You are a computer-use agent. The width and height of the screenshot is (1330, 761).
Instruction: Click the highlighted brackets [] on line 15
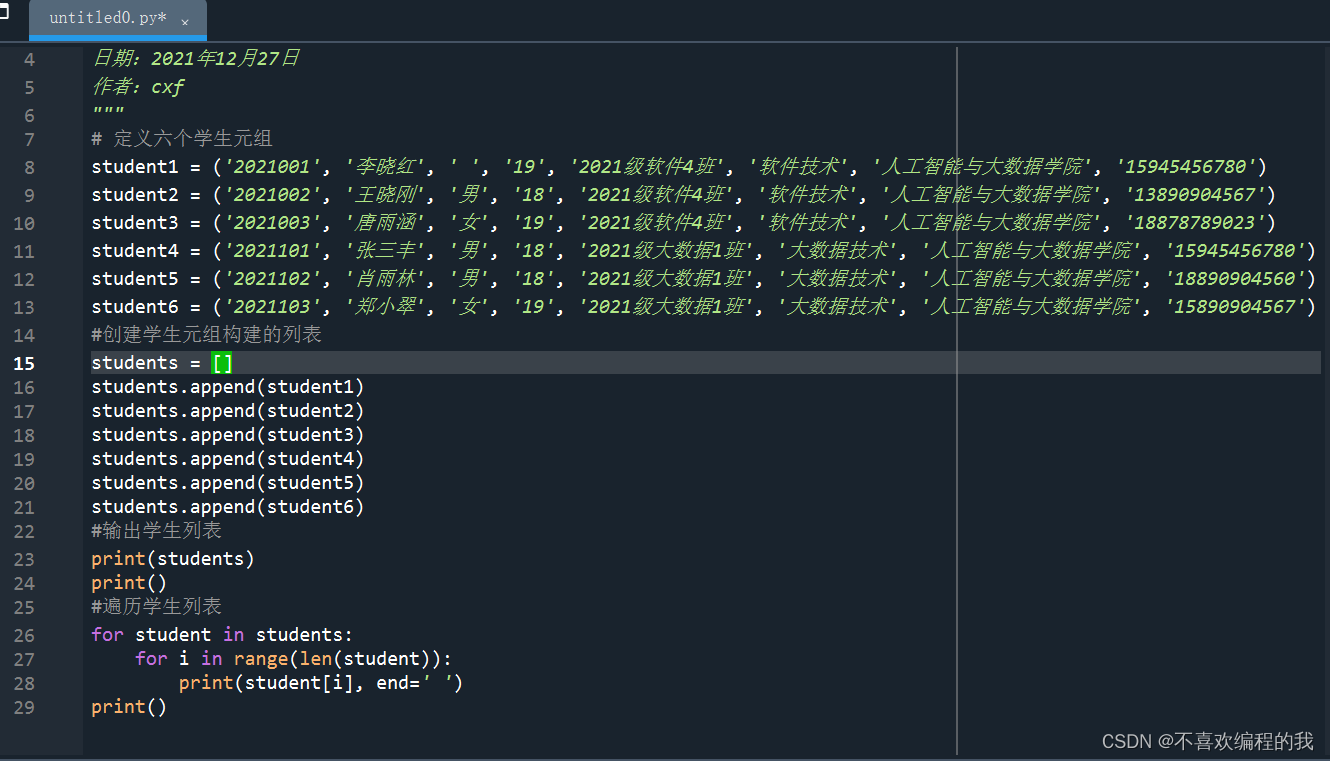(x=222, y=362)
